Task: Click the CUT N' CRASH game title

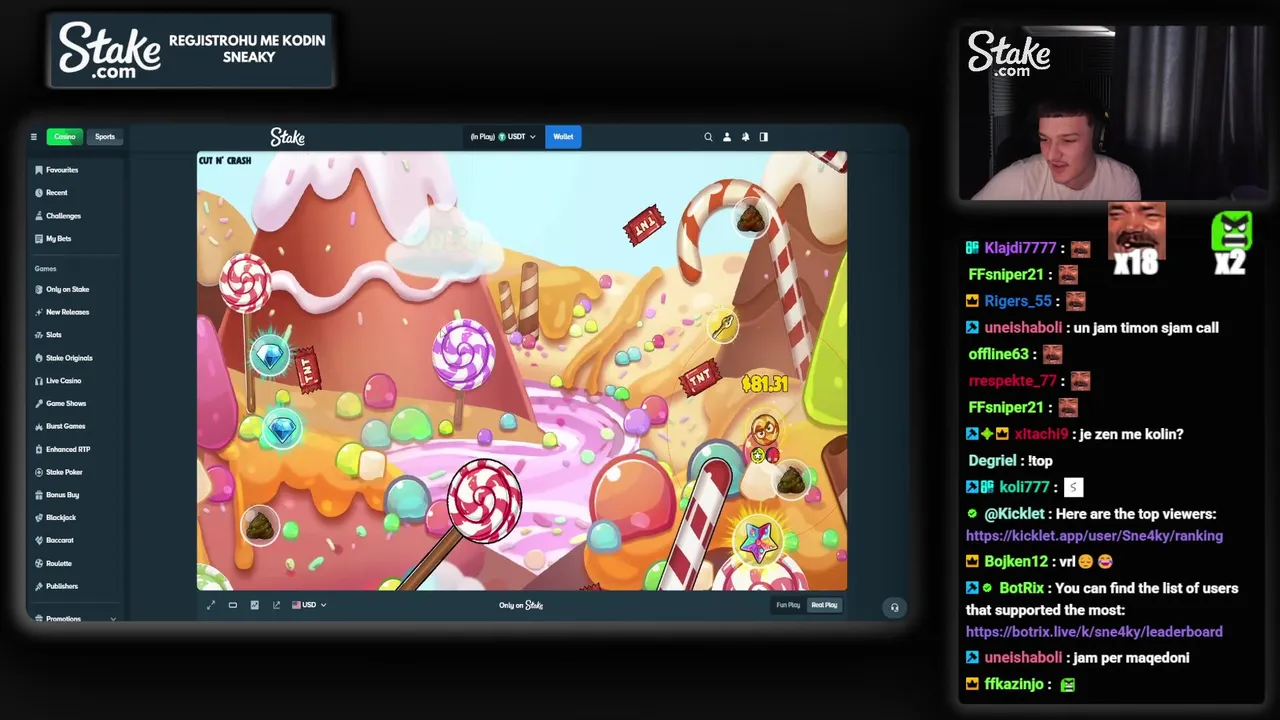Action: pos(225,161)
